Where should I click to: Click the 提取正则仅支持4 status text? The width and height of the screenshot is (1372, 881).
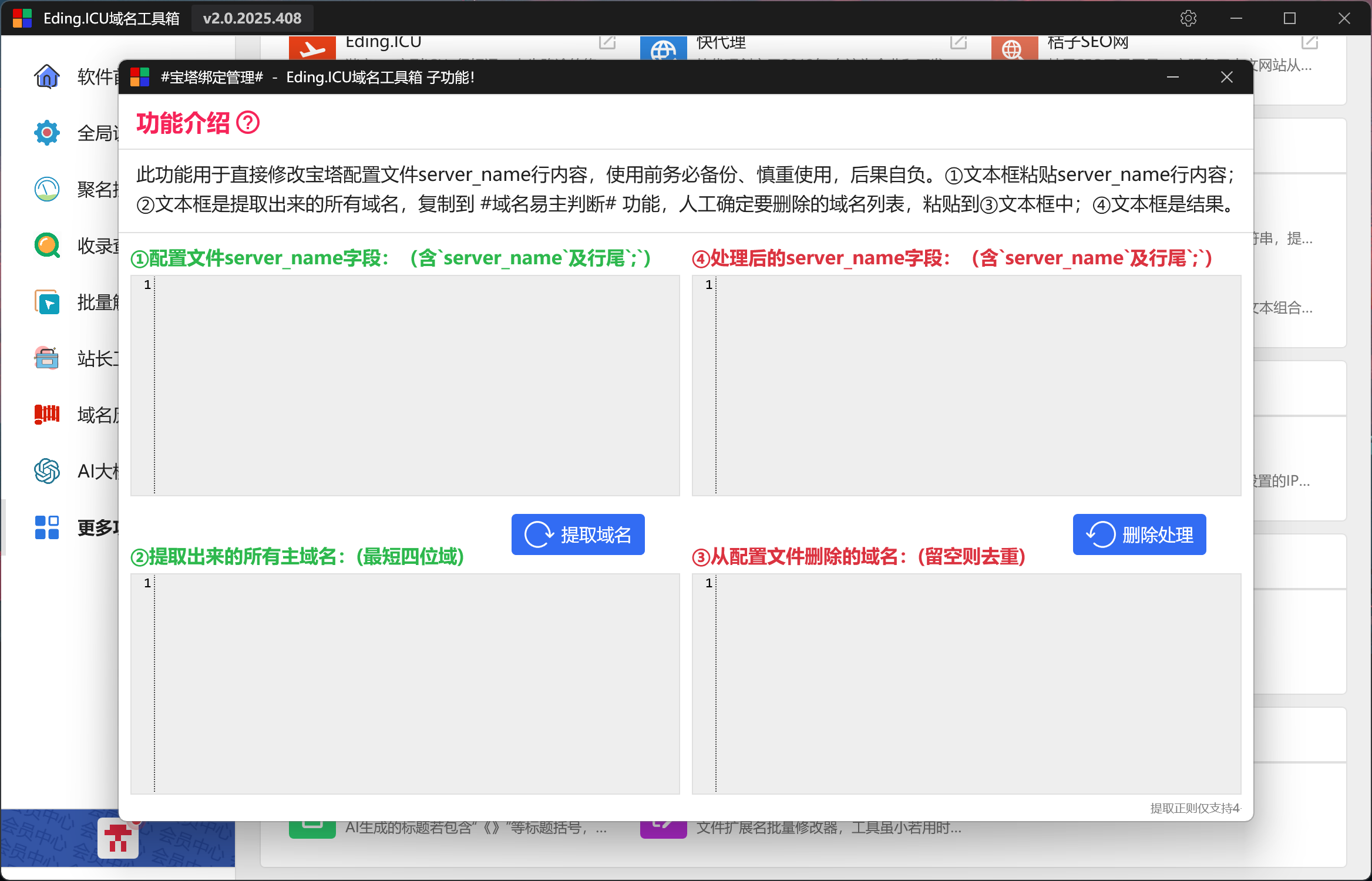1195,808
